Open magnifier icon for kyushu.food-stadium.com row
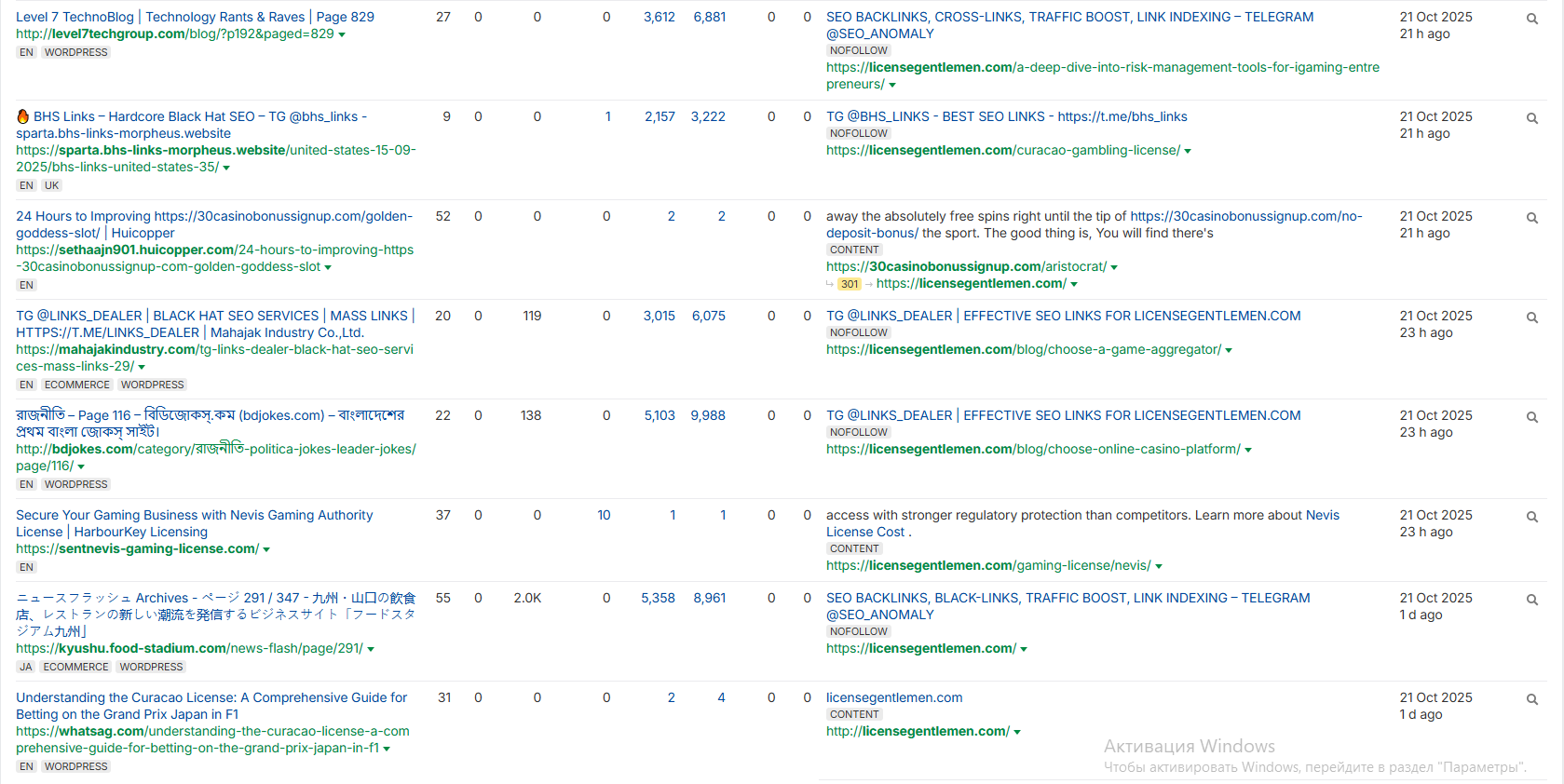This screenshot has width=1564, height=784. pos(1531,600)
